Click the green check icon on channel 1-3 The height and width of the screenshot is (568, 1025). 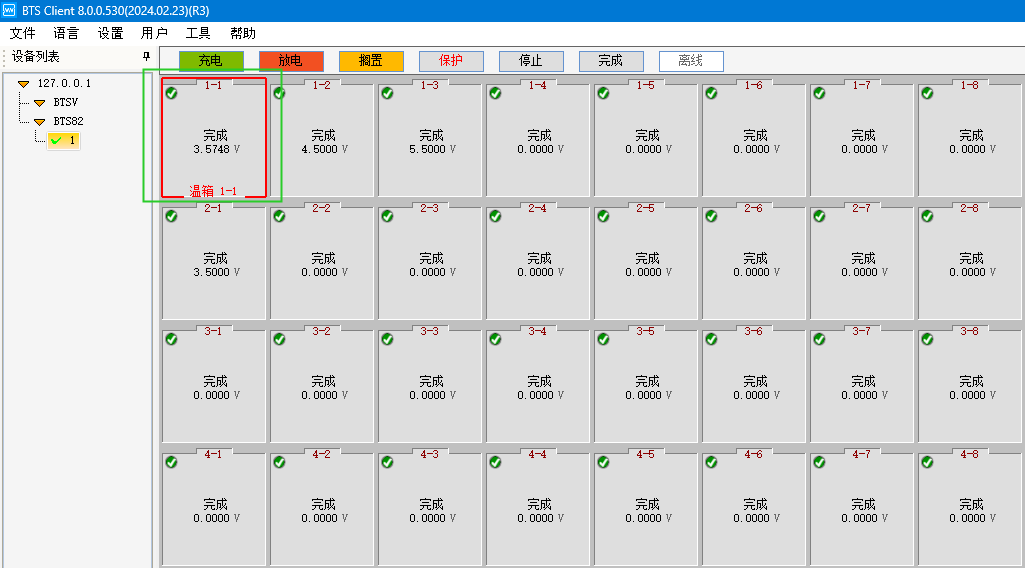[x=387, y=93]
